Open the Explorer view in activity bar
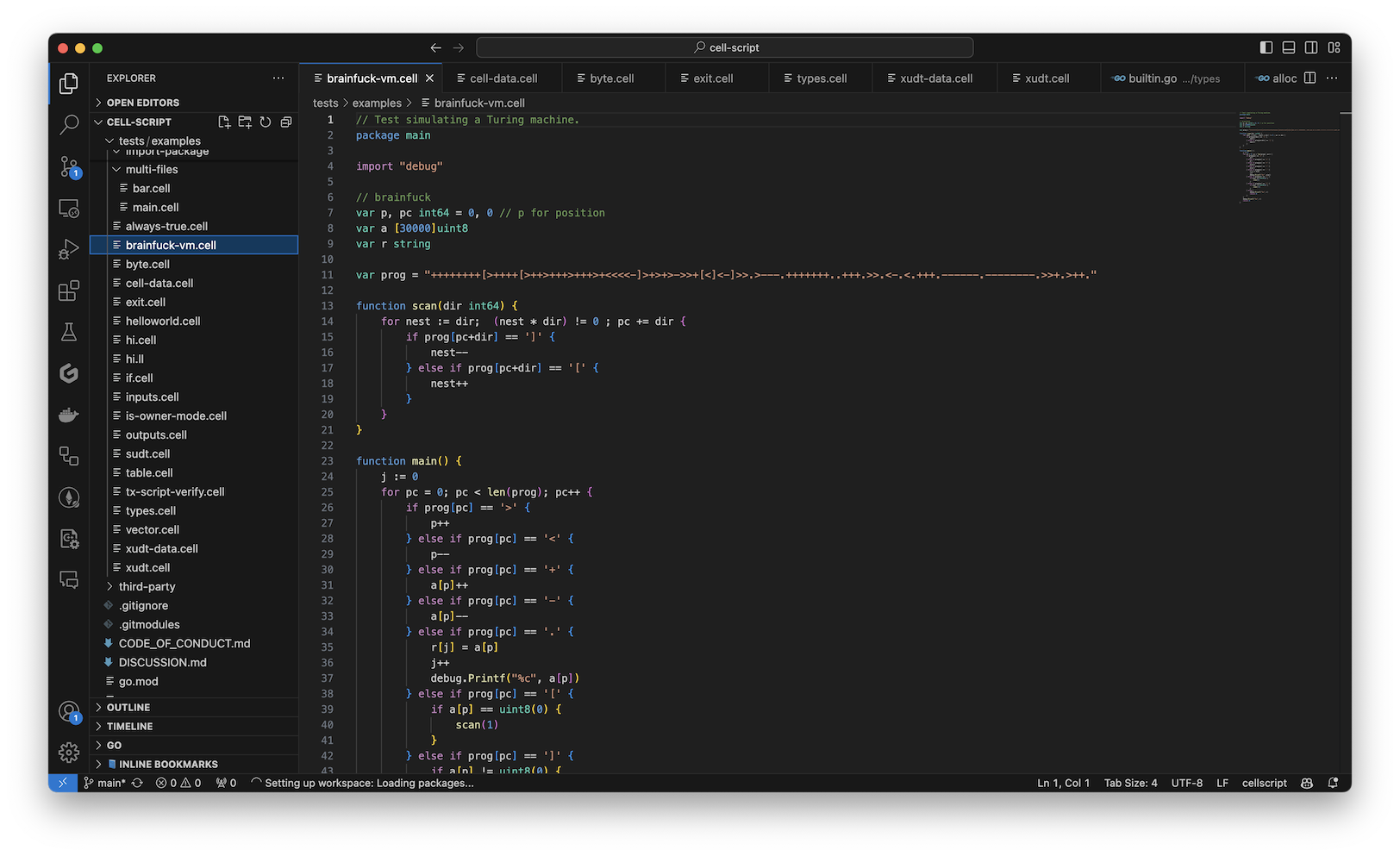Image resolution: width=1400 pixels, height=856 pixels. (69, 84)
